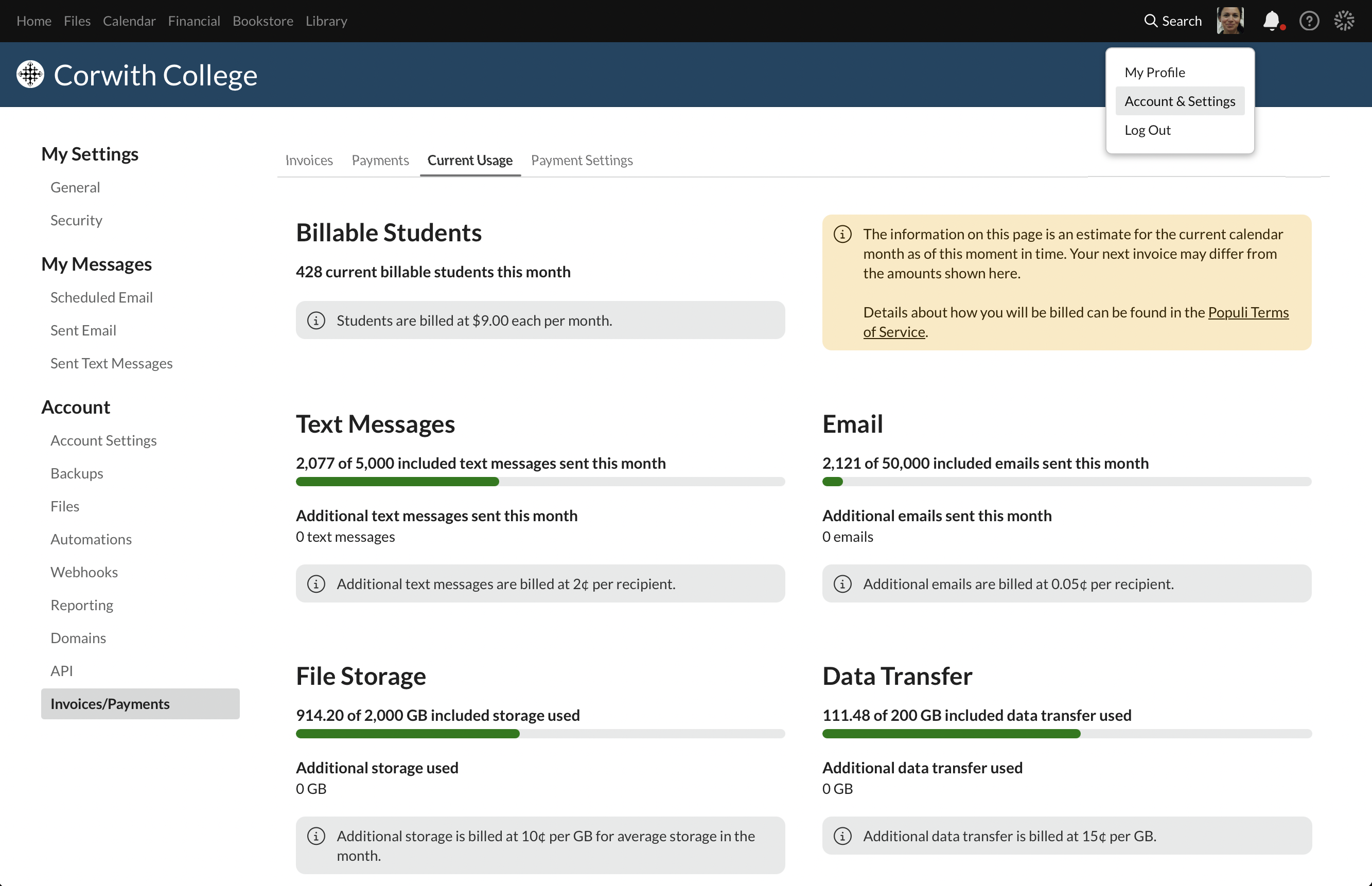Open the Populi Terms of Service link
This screenshot has height=886, width=1372.
1247,312
